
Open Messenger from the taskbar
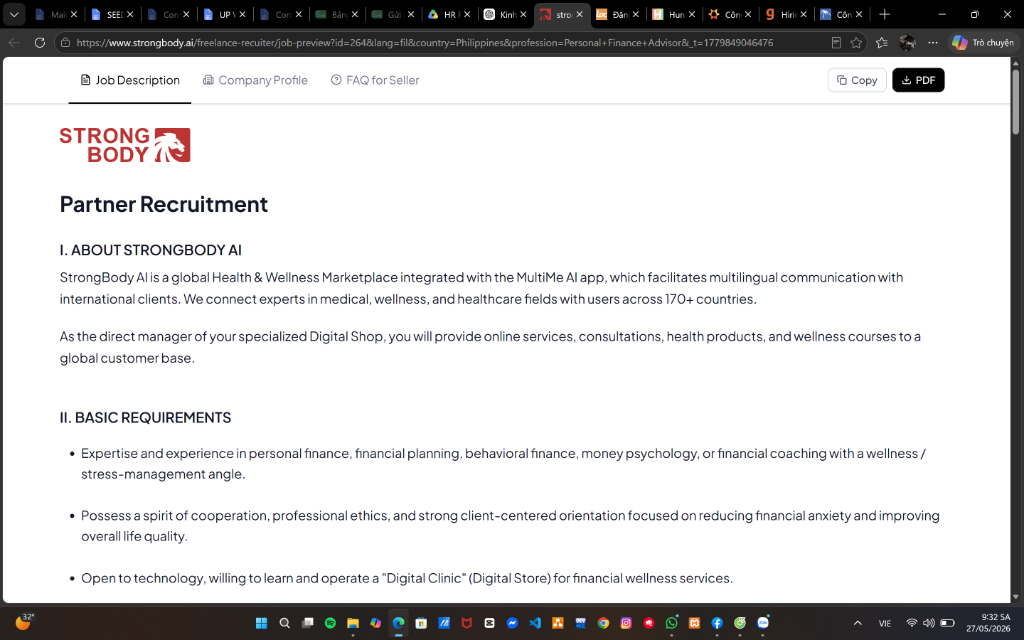click(x=512, y=623)
